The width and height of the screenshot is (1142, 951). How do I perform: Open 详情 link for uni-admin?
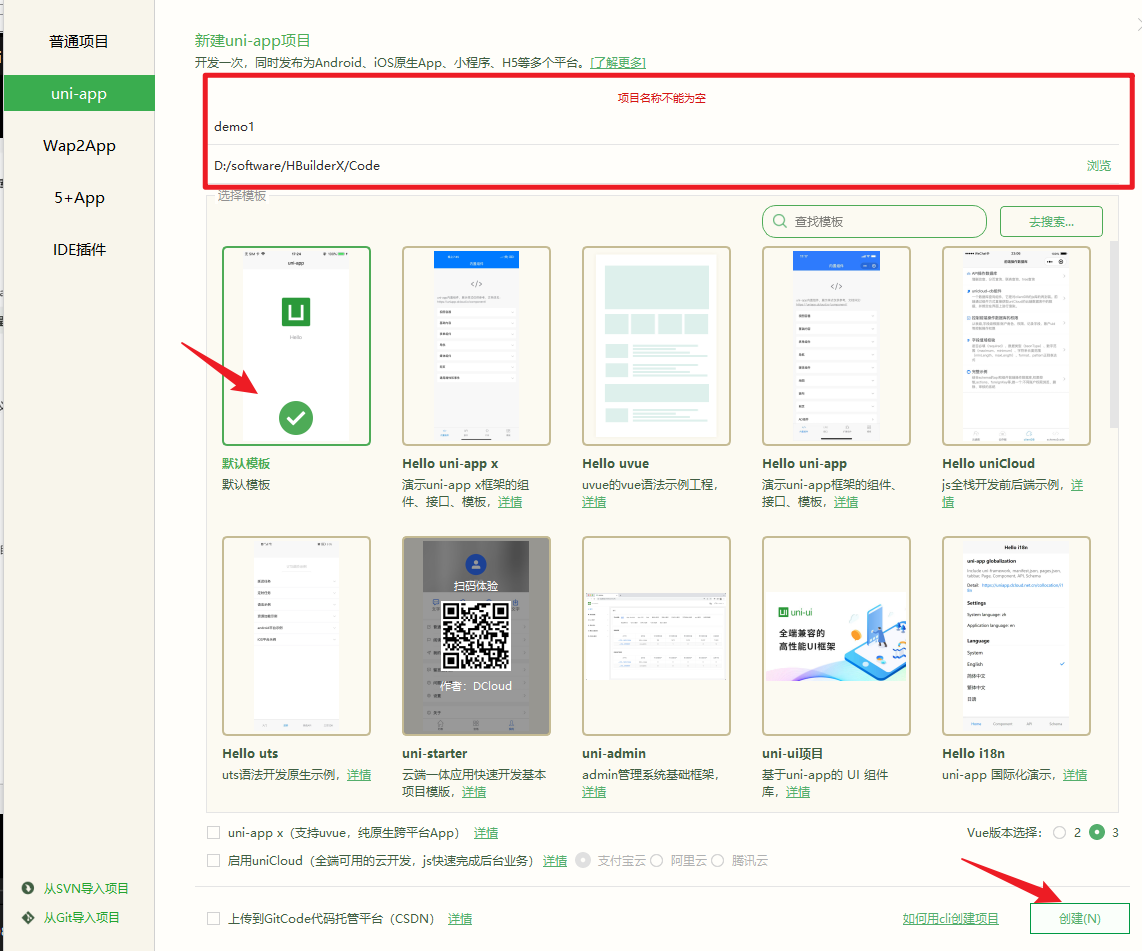(594, 792)
